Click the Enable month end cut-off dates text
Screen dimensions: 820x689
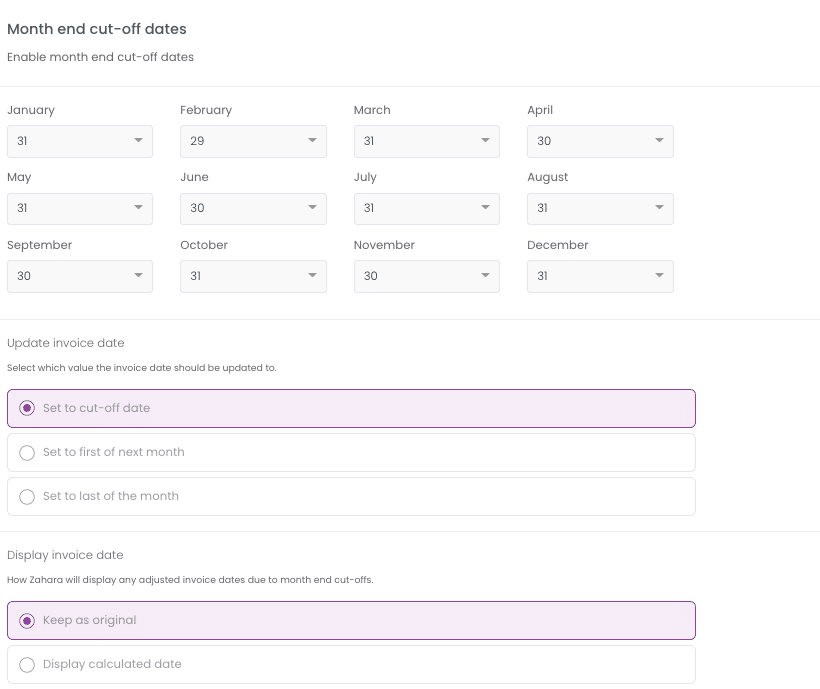point(100,57)
